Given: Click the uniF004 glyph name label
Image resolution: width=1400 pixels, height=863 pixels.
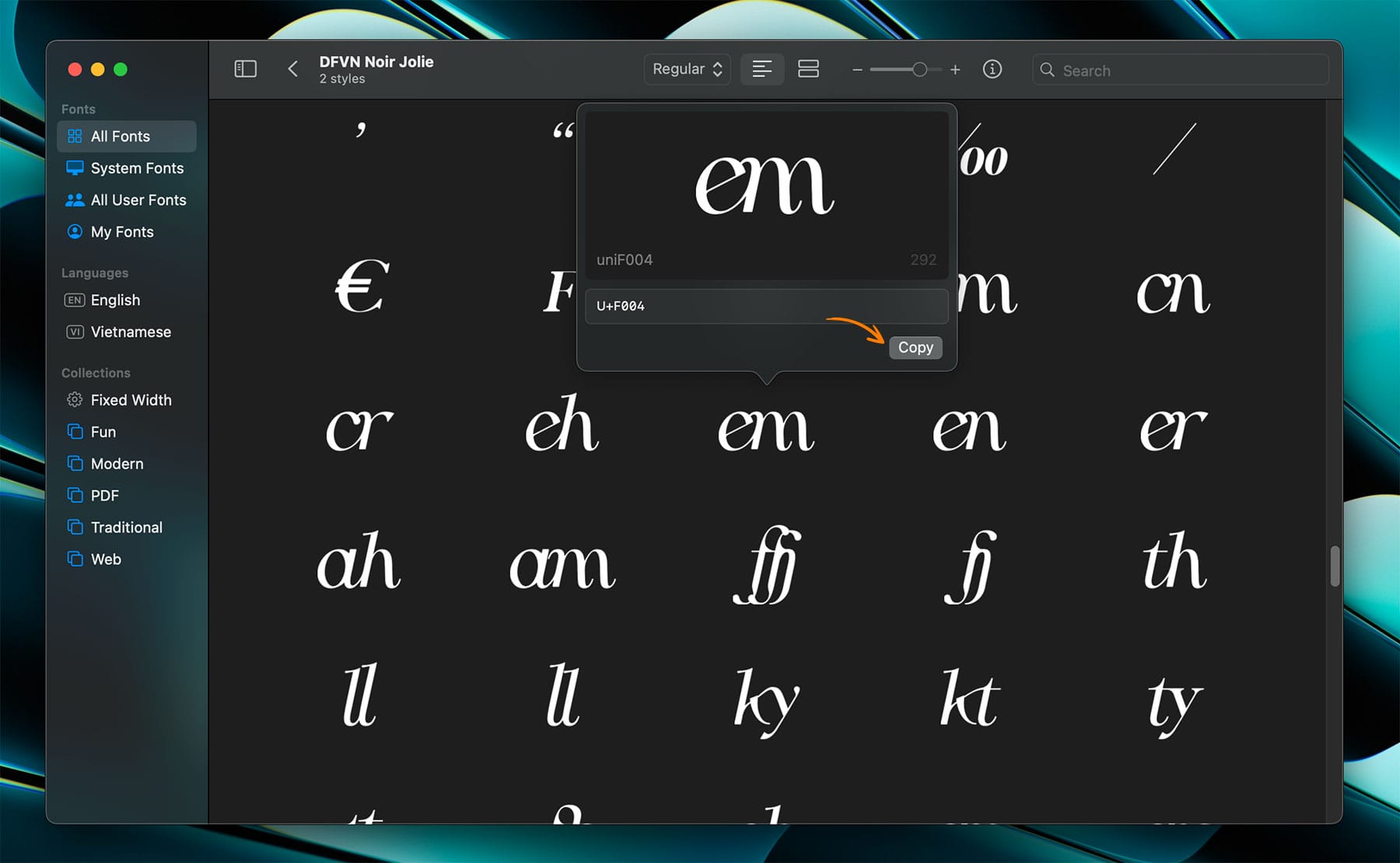Looking at the screenshot, I should point(625,260).
